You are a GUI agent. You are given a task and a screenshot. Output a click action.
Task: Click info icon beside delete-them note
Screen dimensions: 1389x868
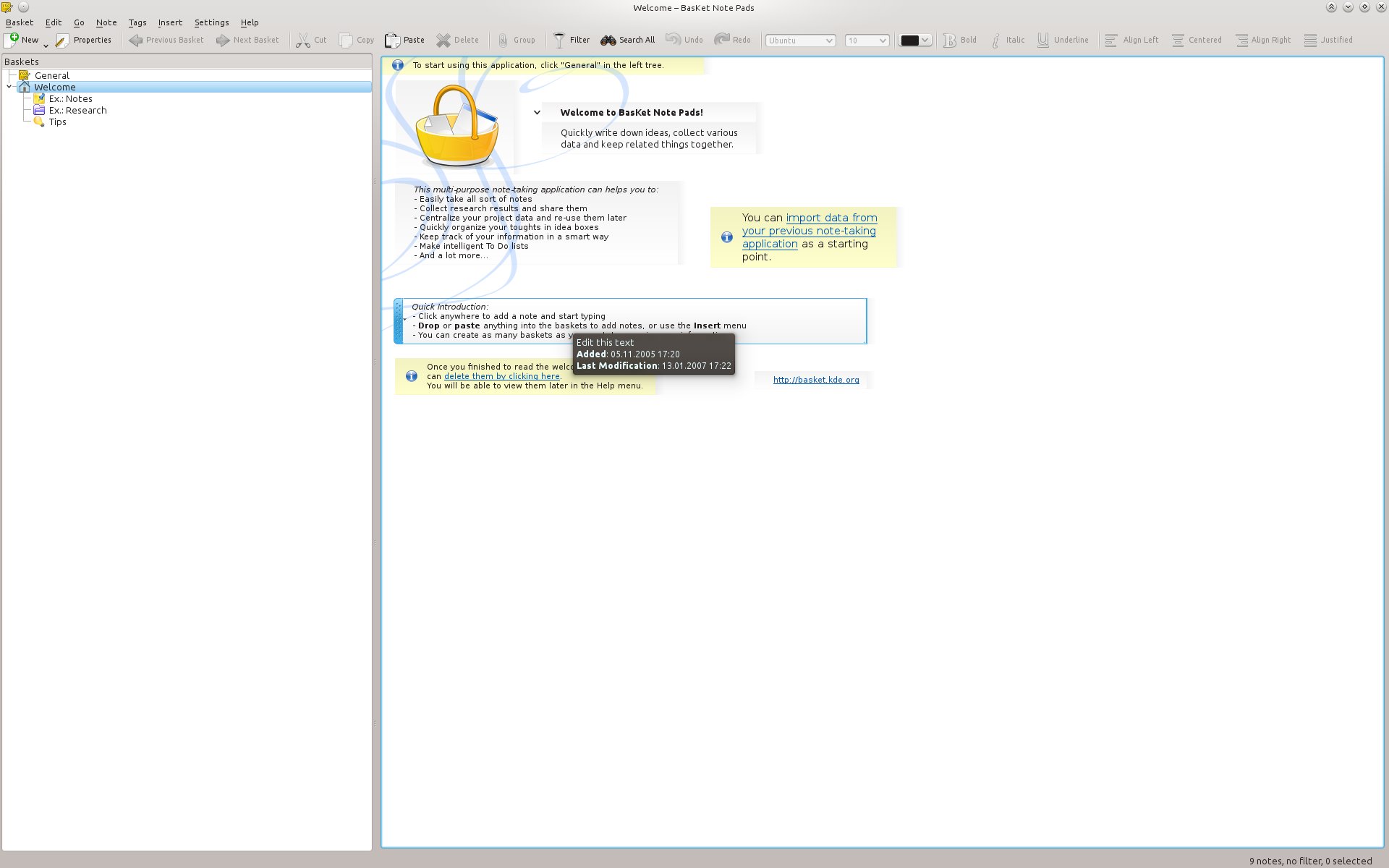pos(411,376)
